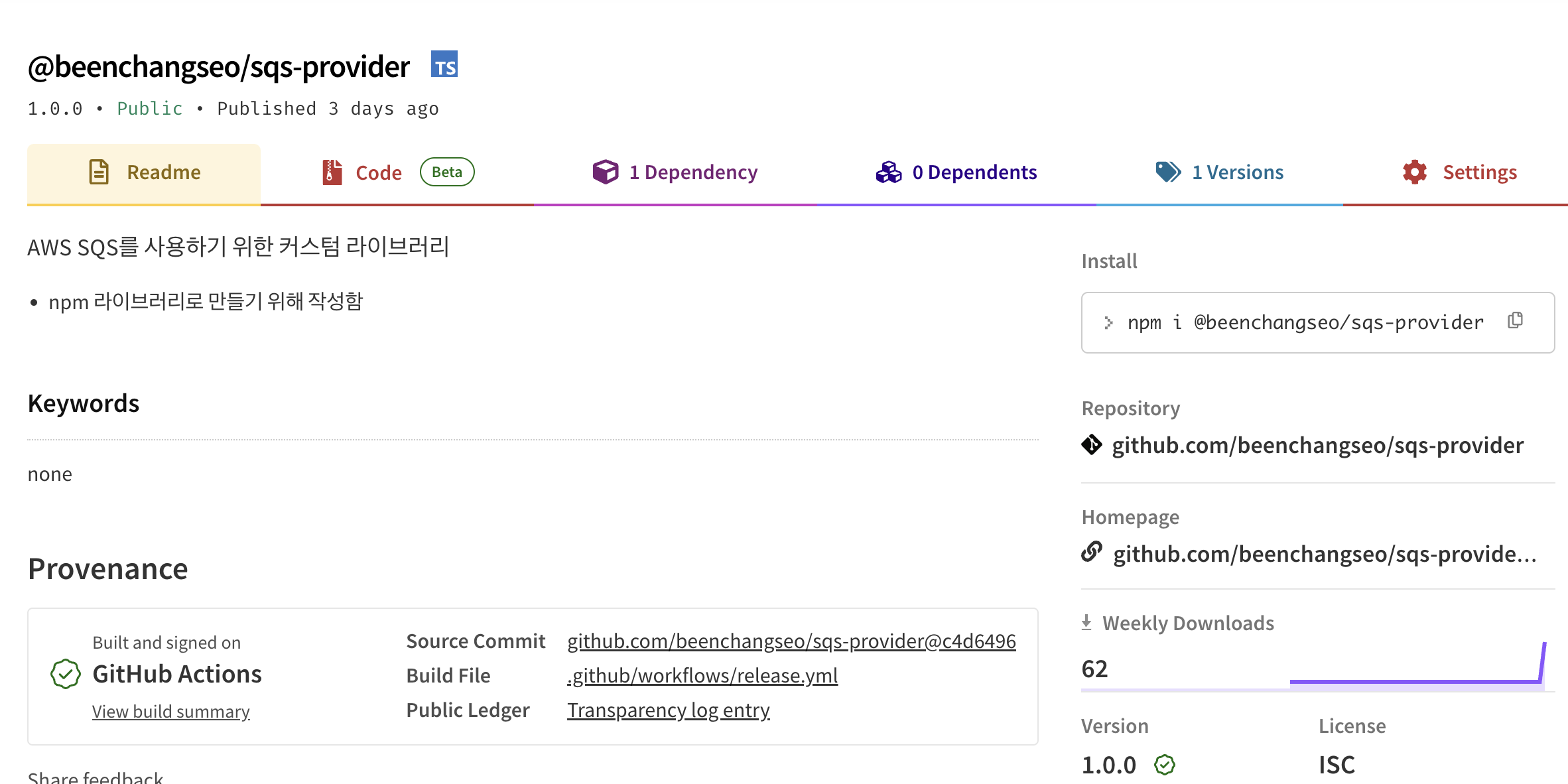Click the document icon on the Readme tab
The height and width of the screenshot is (784, 1568).
(98, 171)
